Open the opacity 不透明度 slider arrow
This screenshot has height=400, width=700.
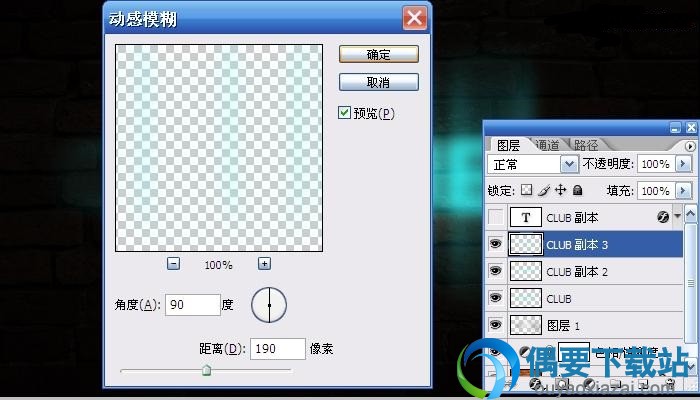coord(683,164)
